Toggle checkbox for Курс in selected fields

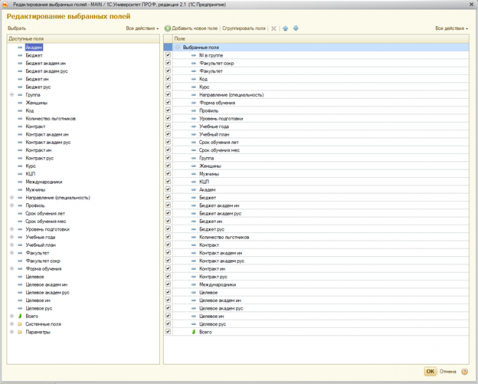click(168, 87)
